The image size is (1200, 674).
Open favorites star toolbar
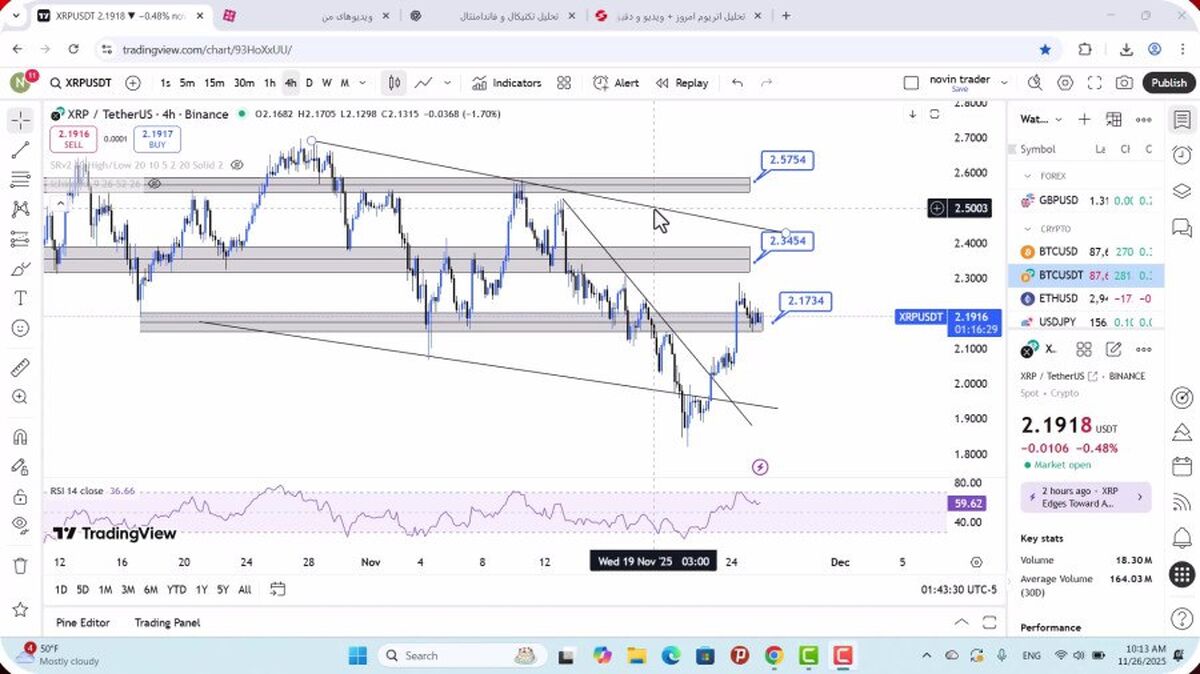pos(20,609)
